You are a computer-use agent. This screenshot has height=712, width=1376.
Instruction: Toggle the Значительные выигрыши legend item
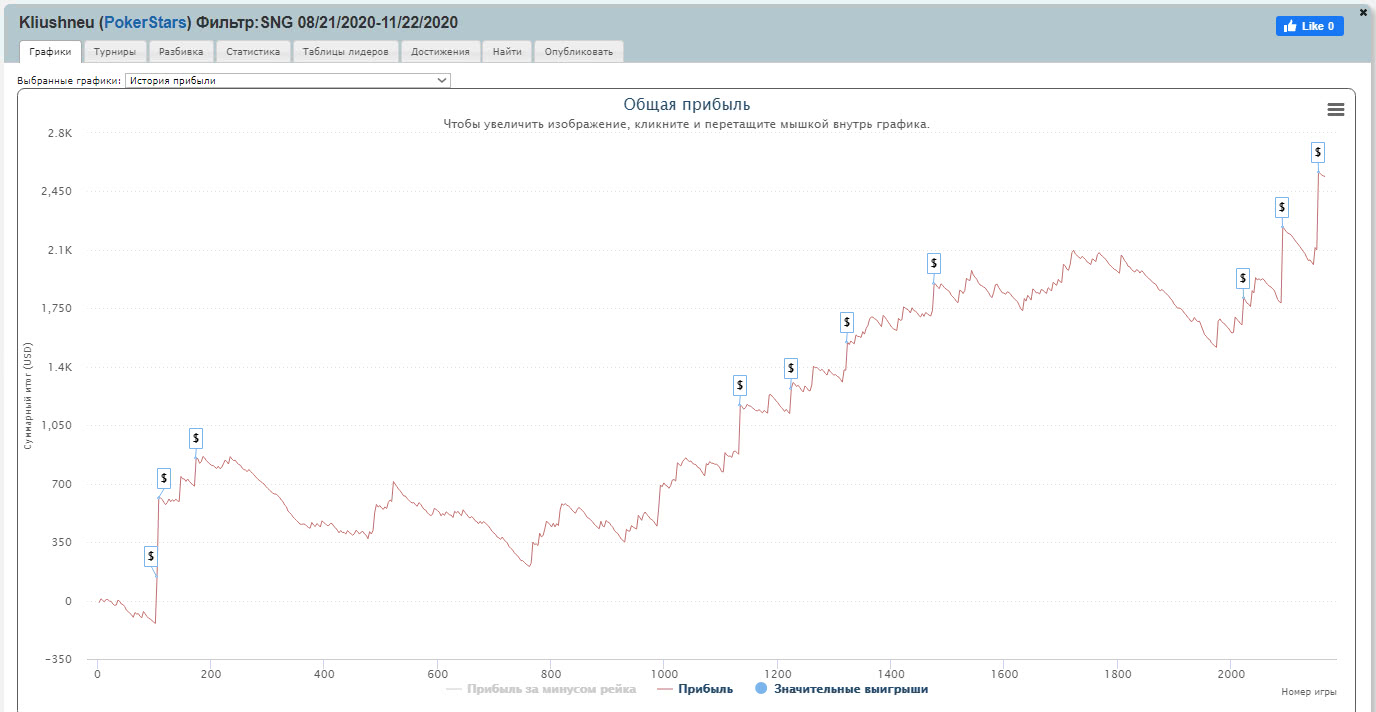tap(841, 689)
